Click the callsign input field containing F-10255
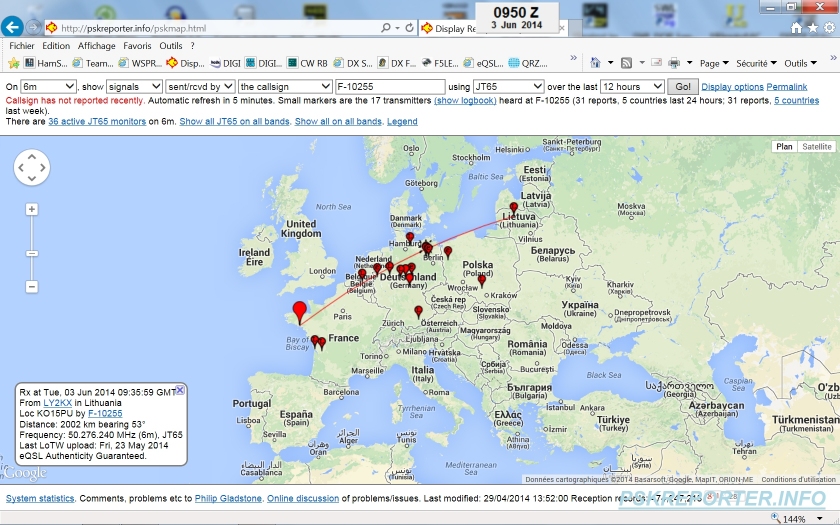The height and width of the screenshot is (525, 840). tap(390, 87)
